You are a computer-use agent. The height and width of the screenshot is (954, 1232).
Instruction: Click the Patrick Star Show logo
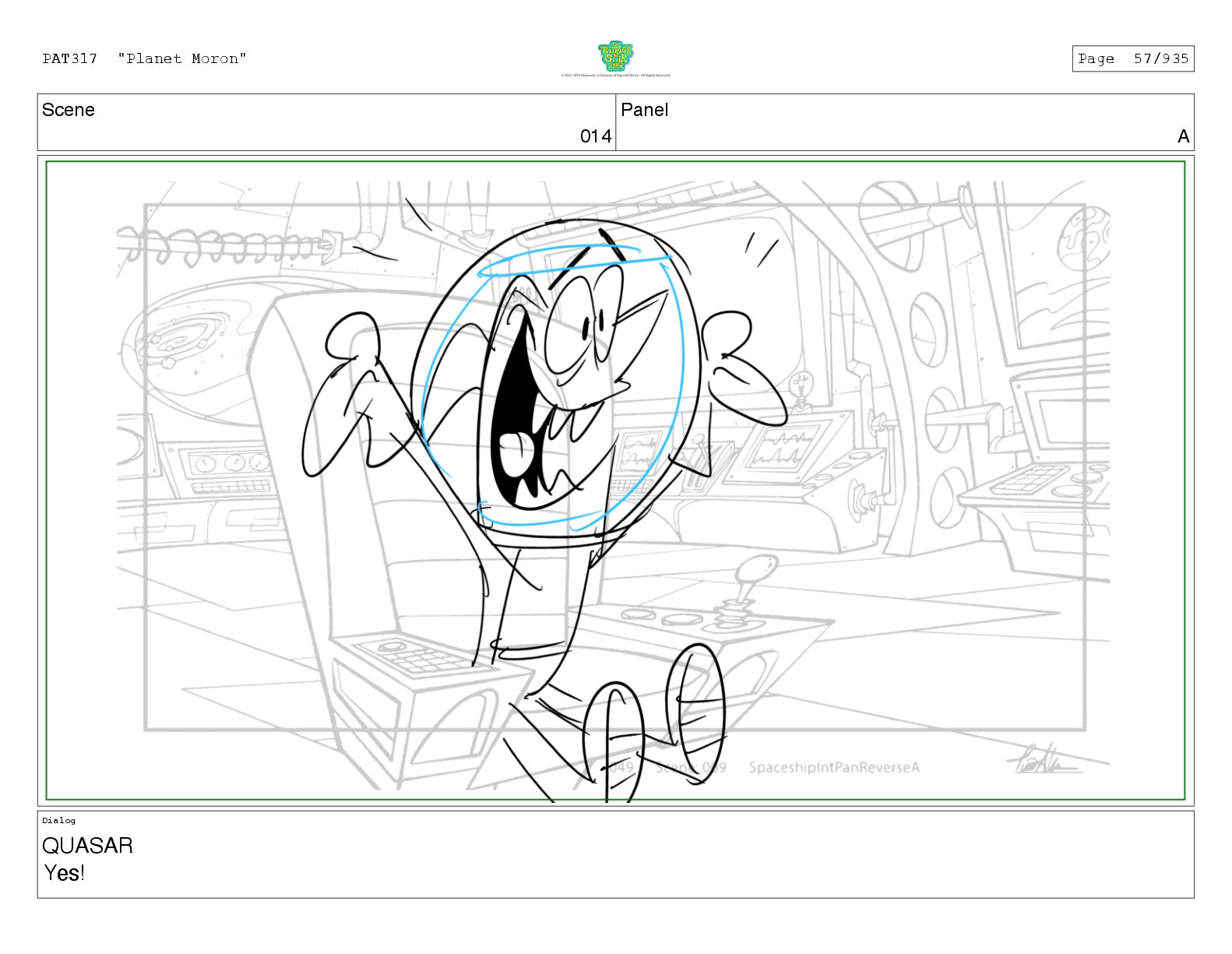pyautogui.click(x=615, y=56)
